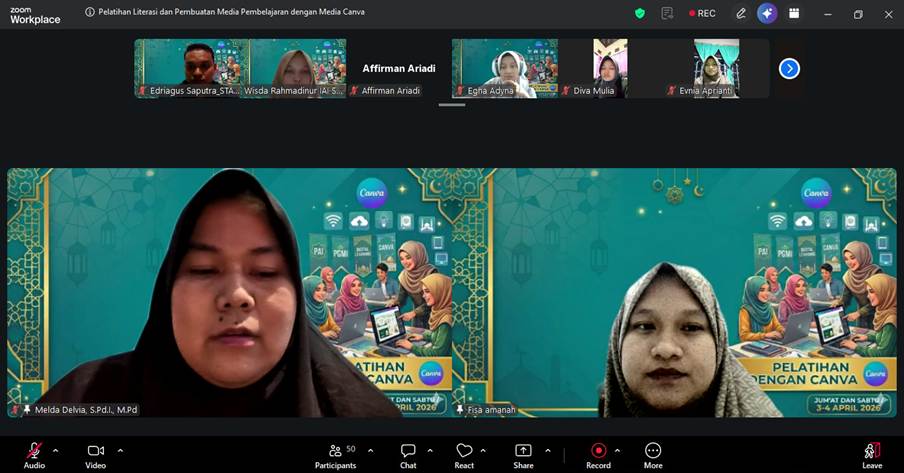This screenshot has width=904, height=473.
Task: Open the Chat panel
Action: (408, 451)
